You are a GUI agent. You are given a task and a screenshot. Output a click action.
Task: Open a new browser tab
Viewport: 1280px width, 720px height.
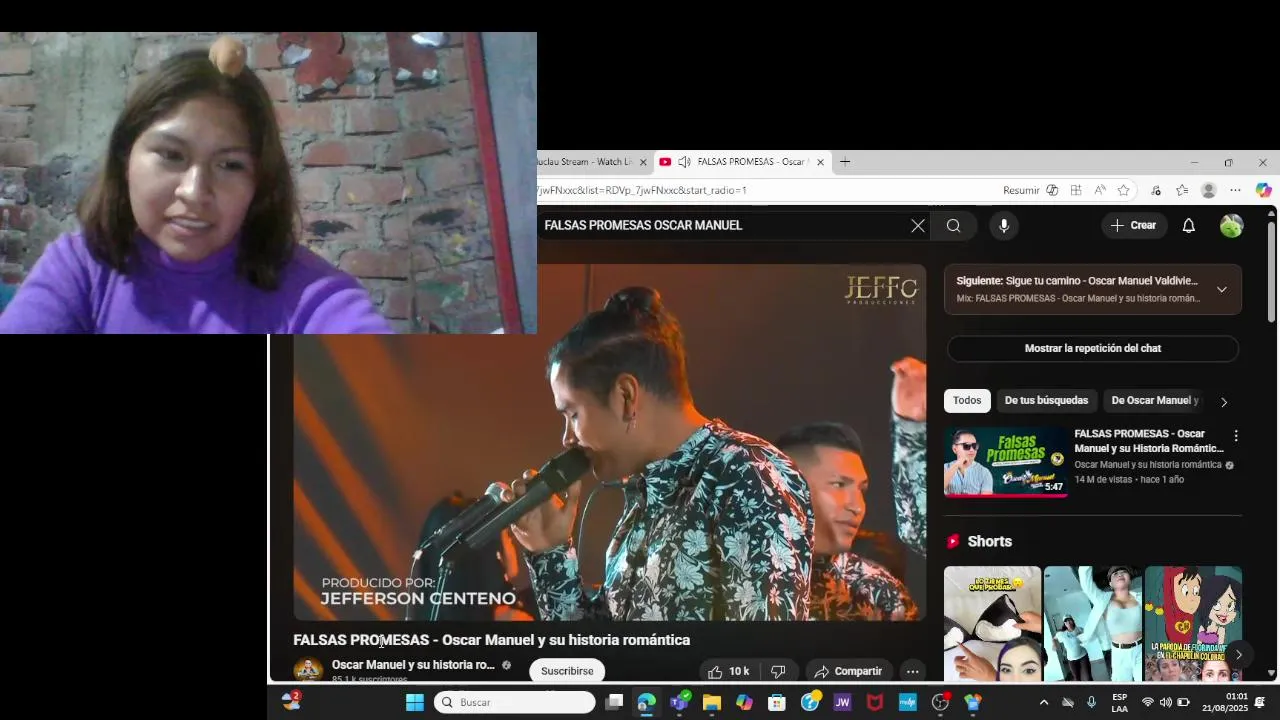click(845, 162)
